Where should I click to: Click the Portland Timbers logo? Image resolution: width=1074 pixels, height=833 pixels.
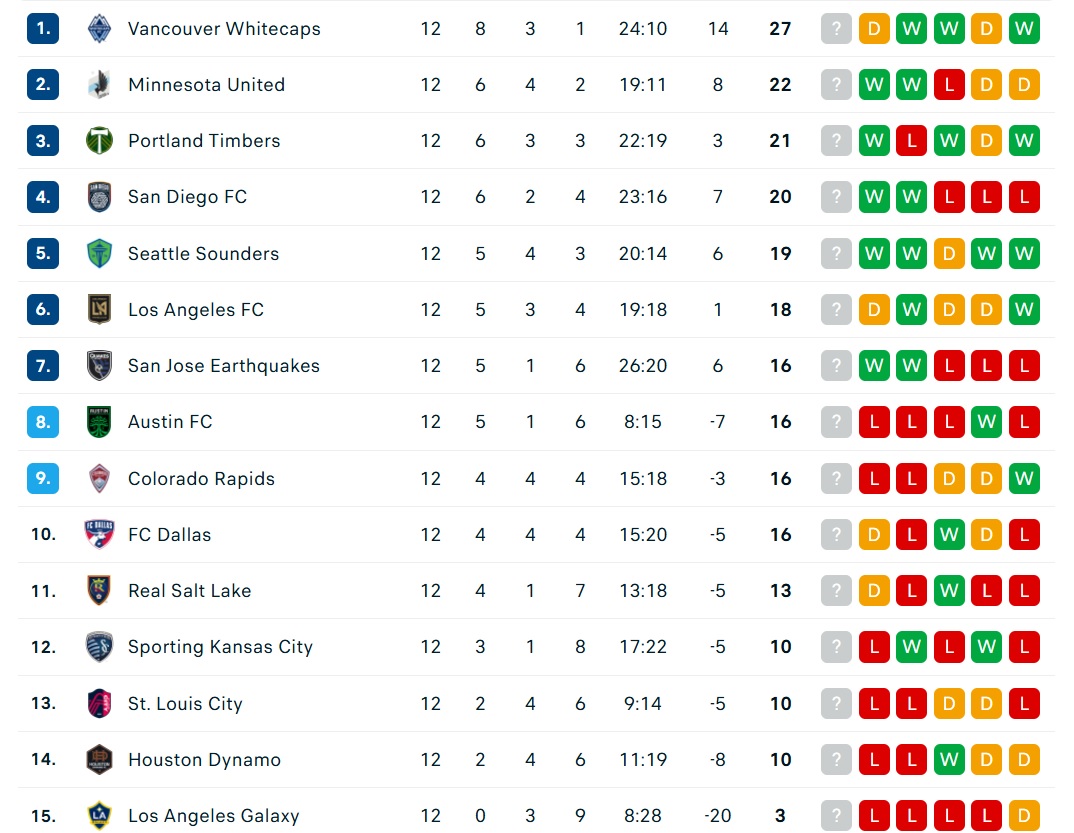click(99, 141)
